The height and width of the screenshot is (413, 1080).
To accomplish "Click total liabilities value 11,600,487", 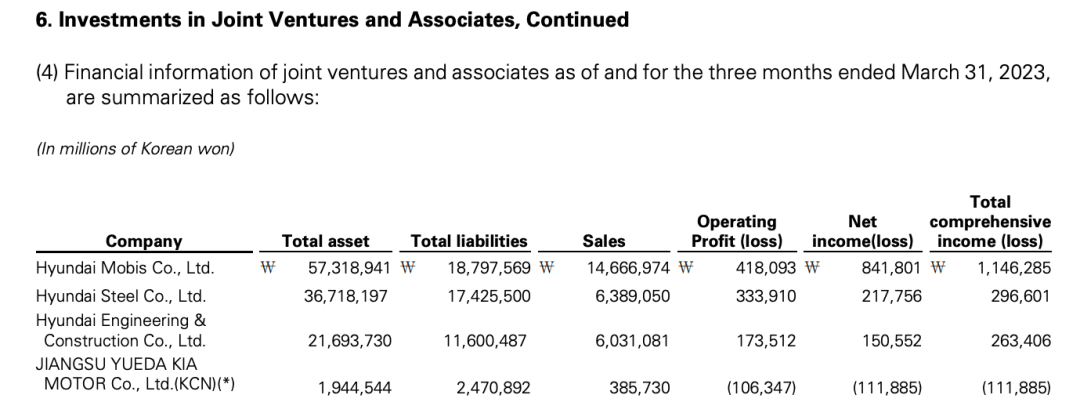I will point(487,341).
